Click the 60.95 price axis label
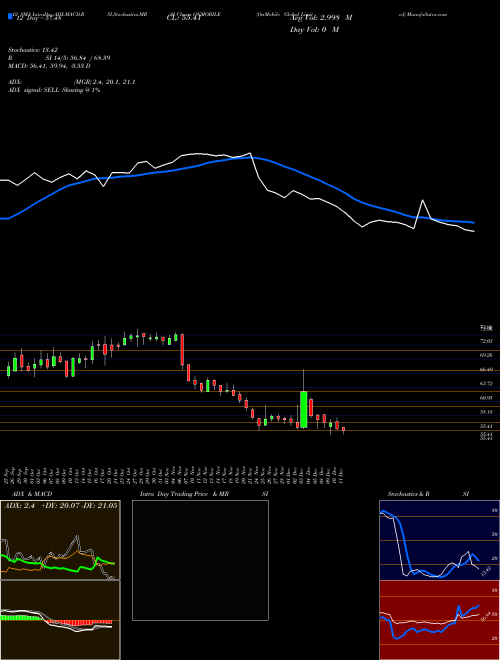Viewport: 500px width, 660px height. click(x=486, y=397)
